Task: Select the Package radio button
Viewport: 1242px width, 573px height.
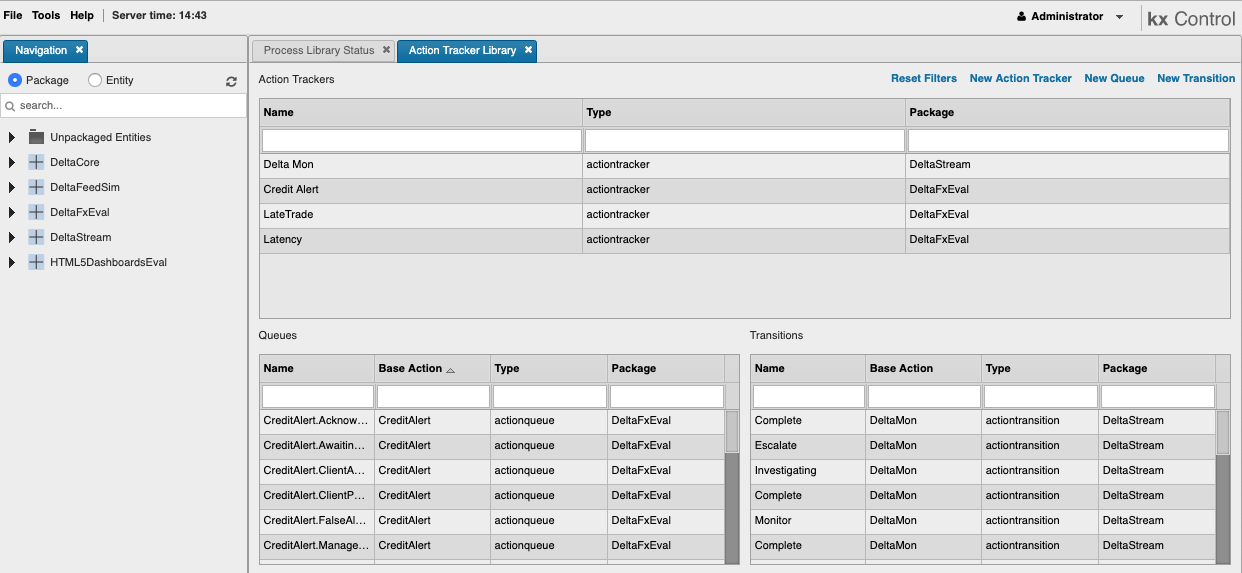Action: coord(15,80)
